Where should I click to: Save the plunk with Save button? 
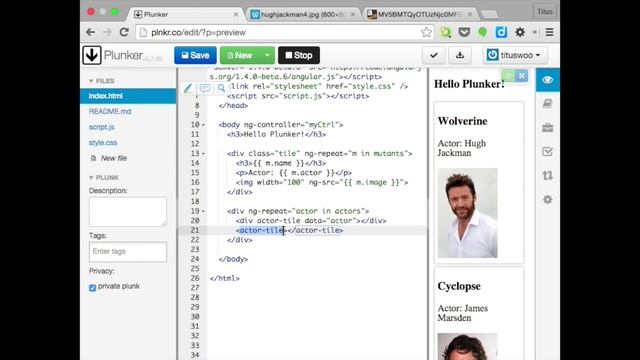(x=195, y=55)
